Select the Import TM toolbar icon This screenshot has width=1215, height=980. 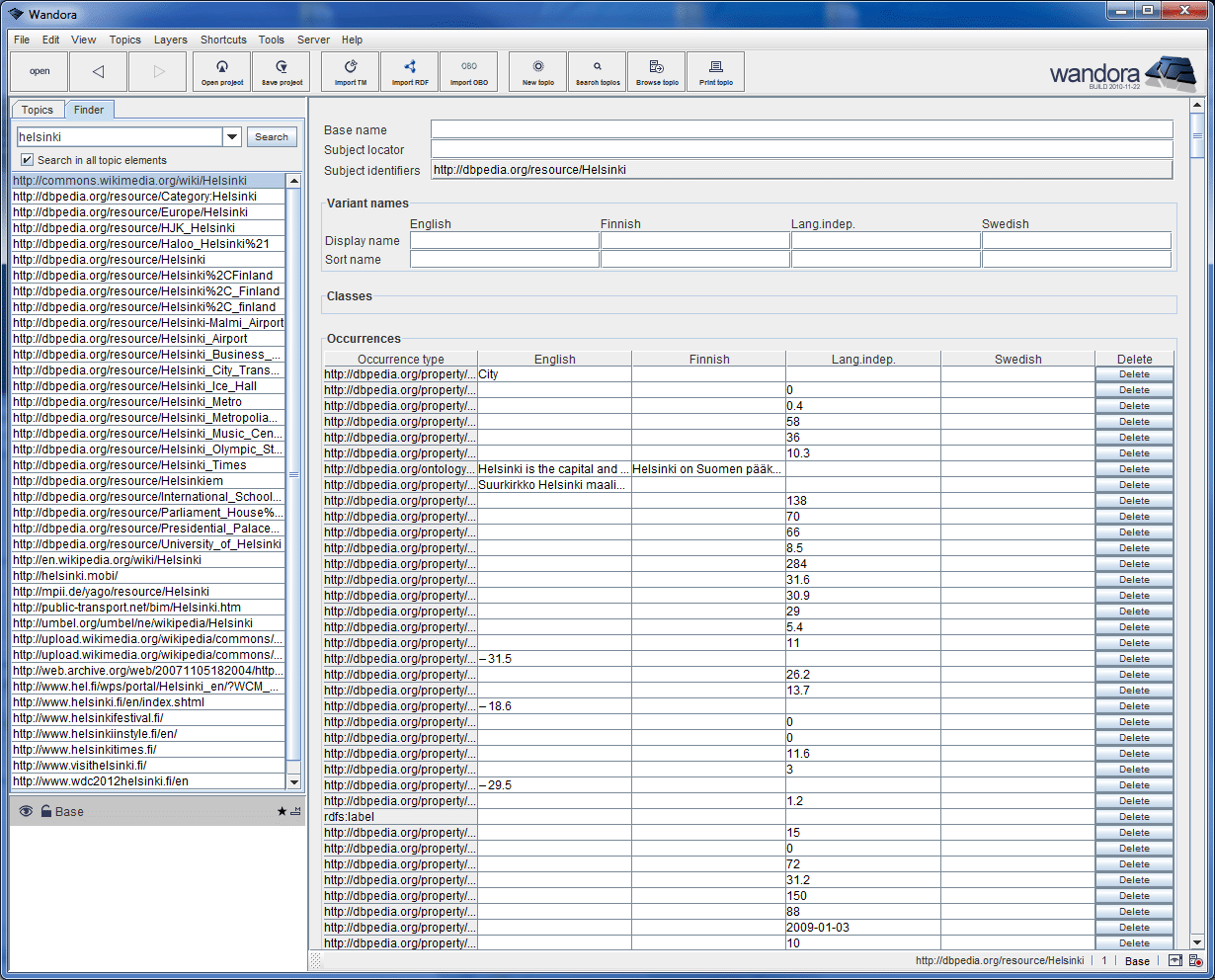[349, 71]
